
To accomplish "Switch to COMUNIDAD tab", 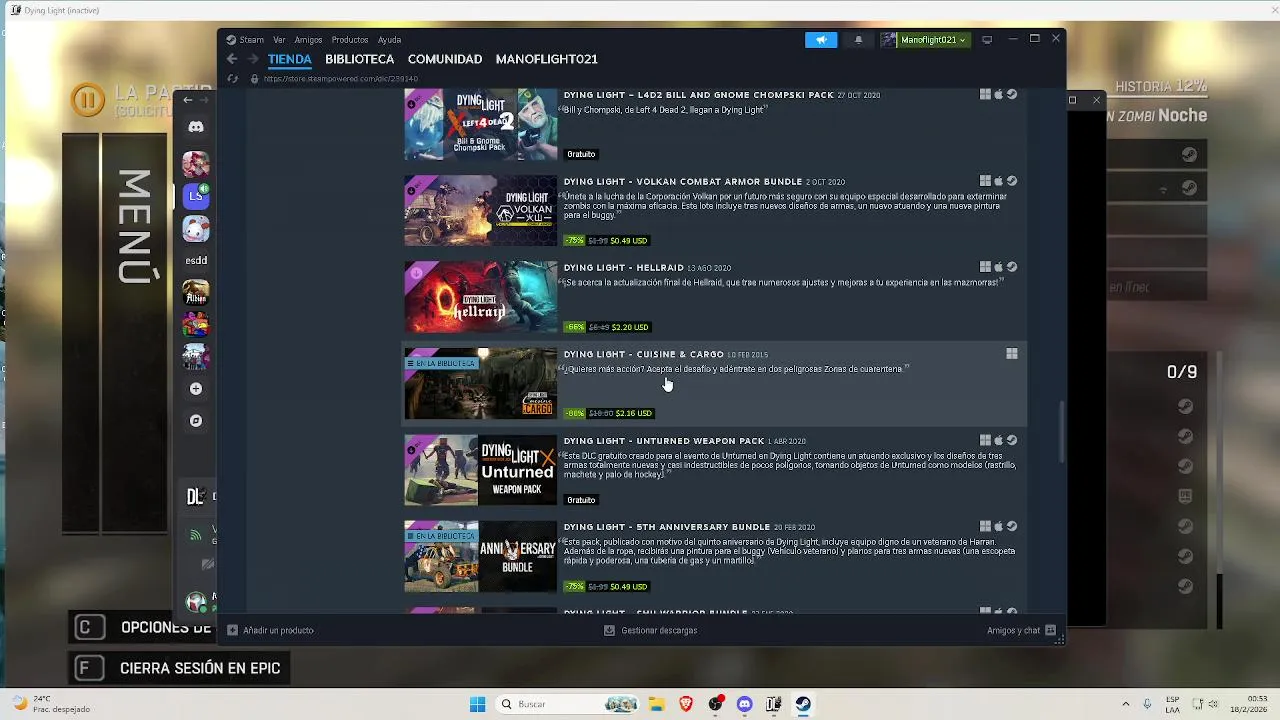I will tap(445, 59).
